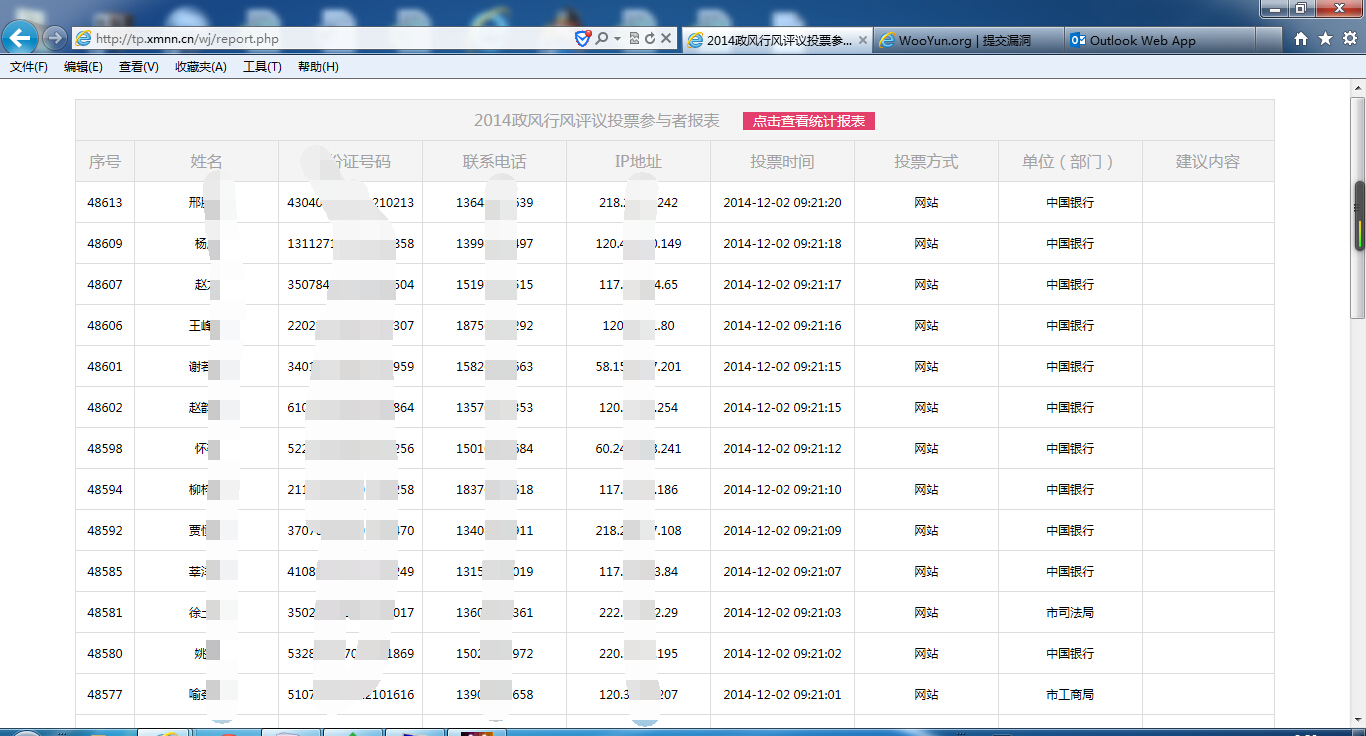Click the IP地址 column header
Screen dimensions: 1366x736
(x=638, y=161)
